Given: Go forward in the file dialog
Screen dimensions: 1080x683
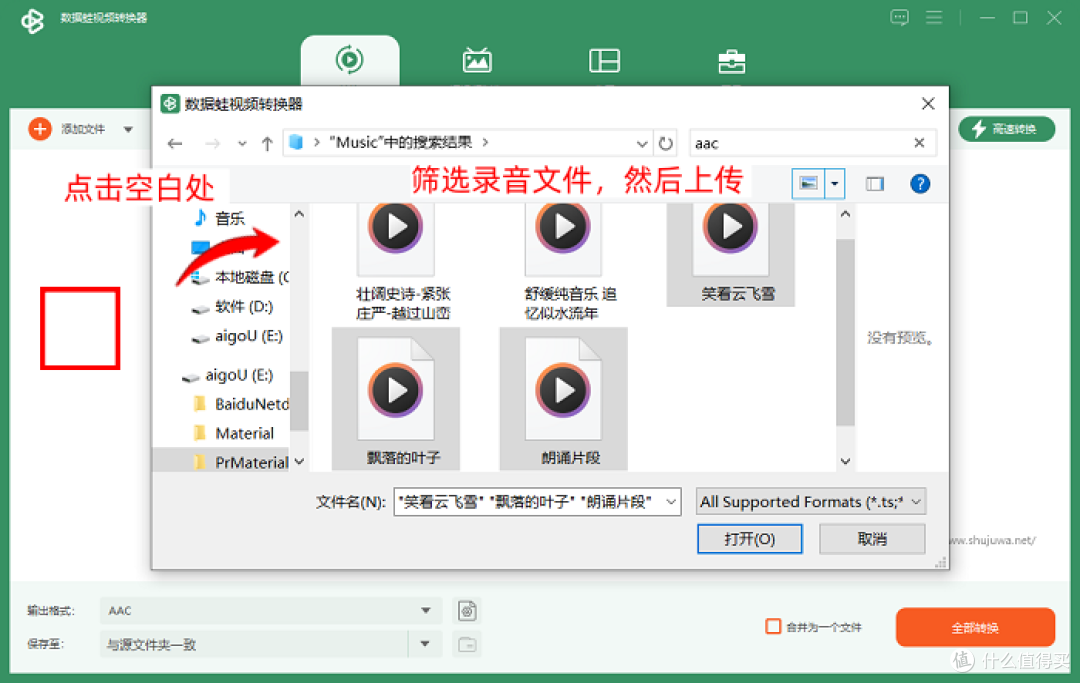Looking at the screenshot, I should click(x=212, y=143).
